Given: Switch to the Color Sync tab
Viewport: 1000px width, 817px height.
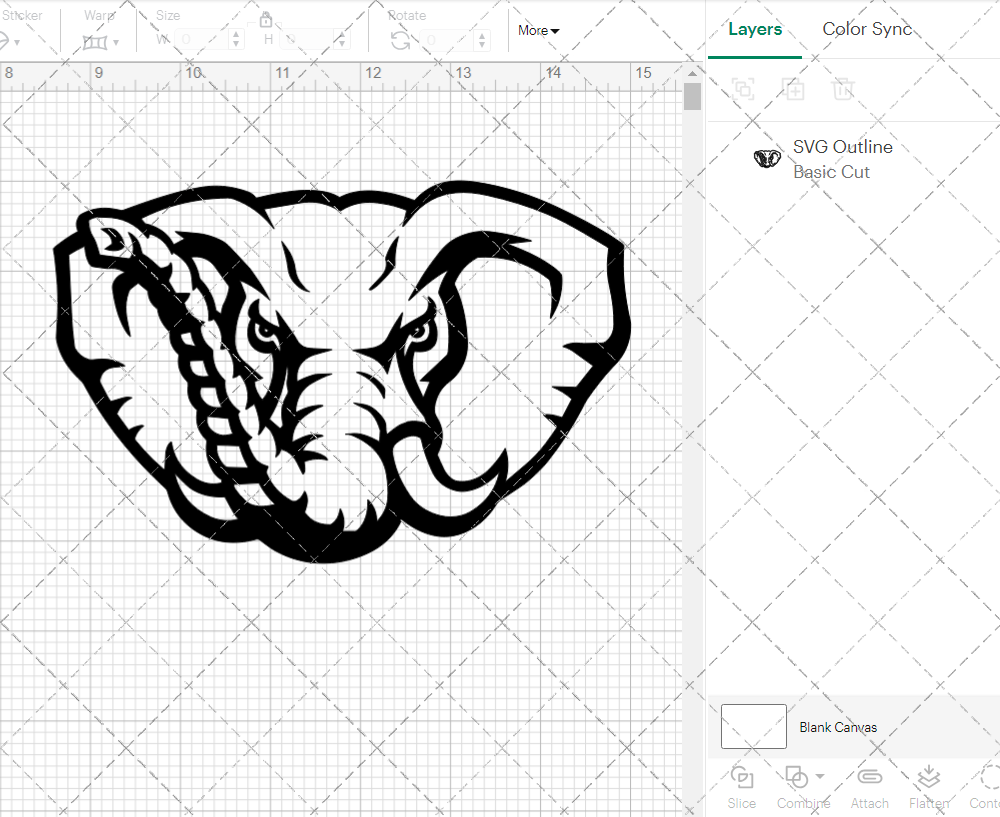Looking at the screenshot, I should pos(867,29).
